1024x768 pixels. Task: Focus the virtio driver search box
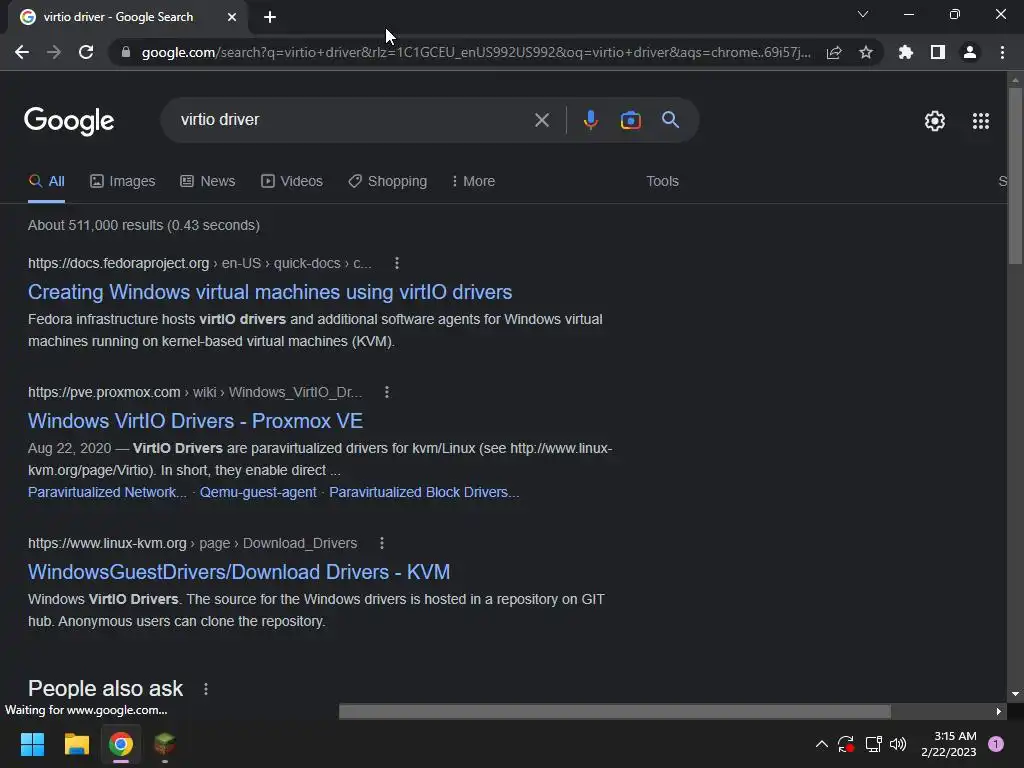pyautogui.click(x=353, y=120)
